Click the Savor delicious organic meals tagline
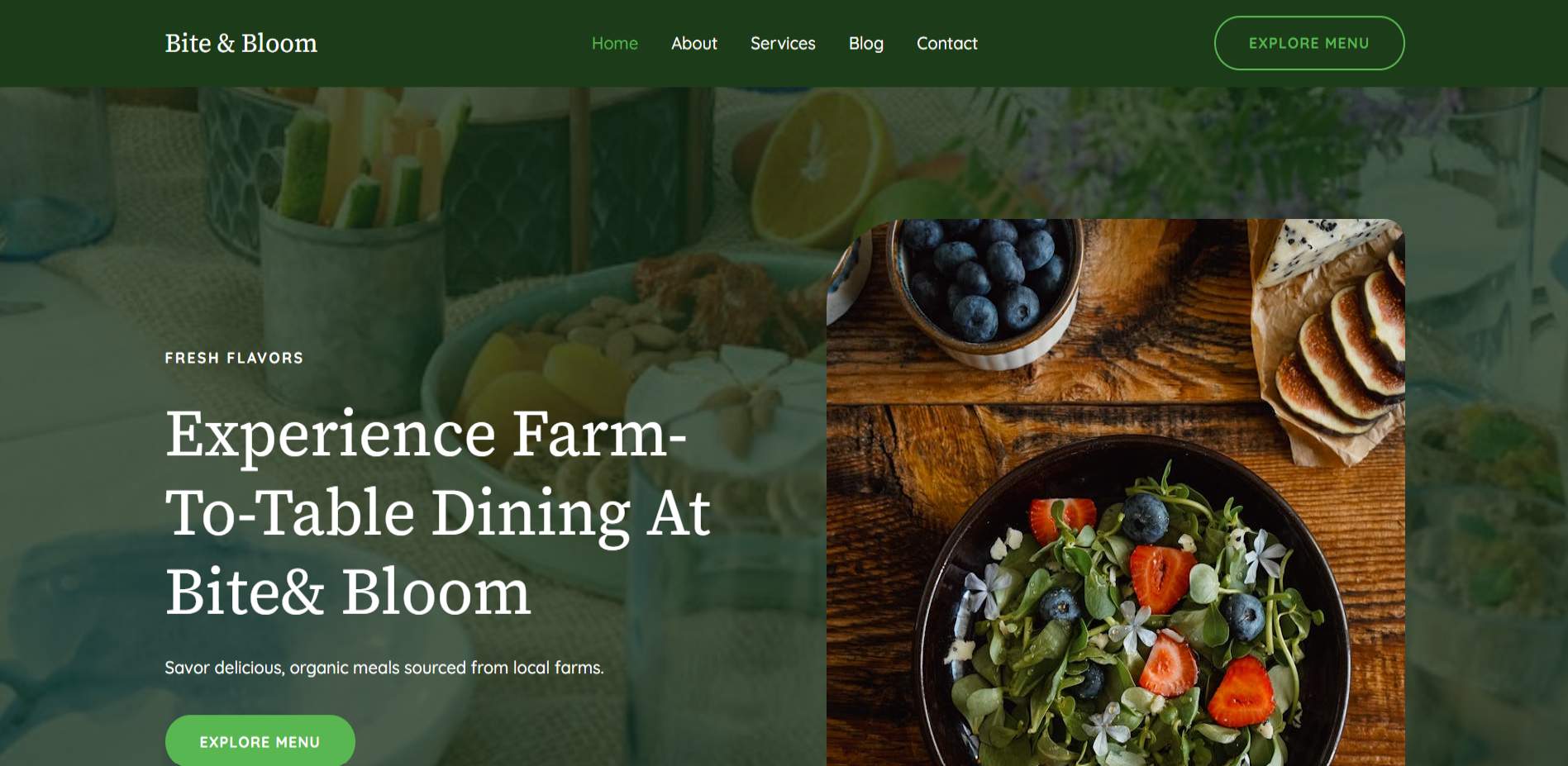The image size is (1568, 766). coord(384,668)
